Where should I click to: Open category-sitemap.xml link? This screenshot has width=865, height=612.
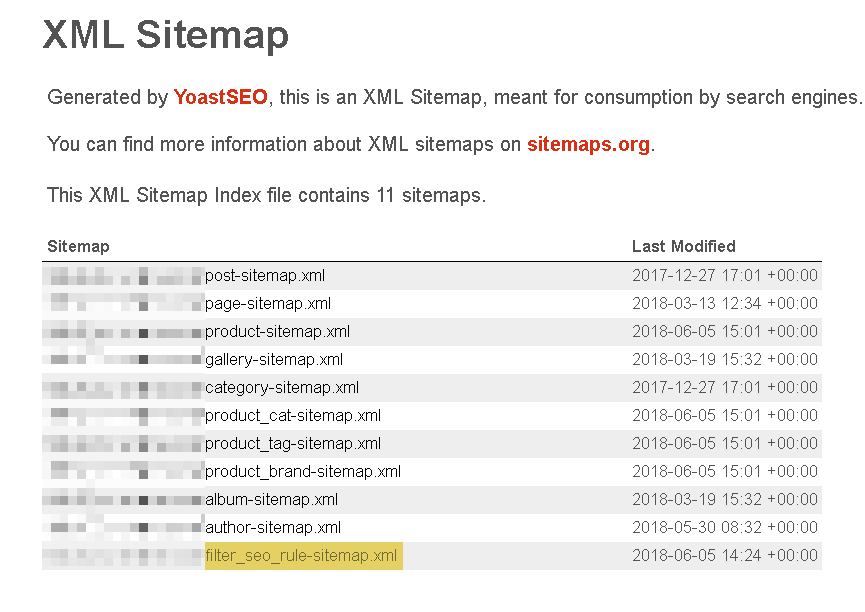click(281, 387)
